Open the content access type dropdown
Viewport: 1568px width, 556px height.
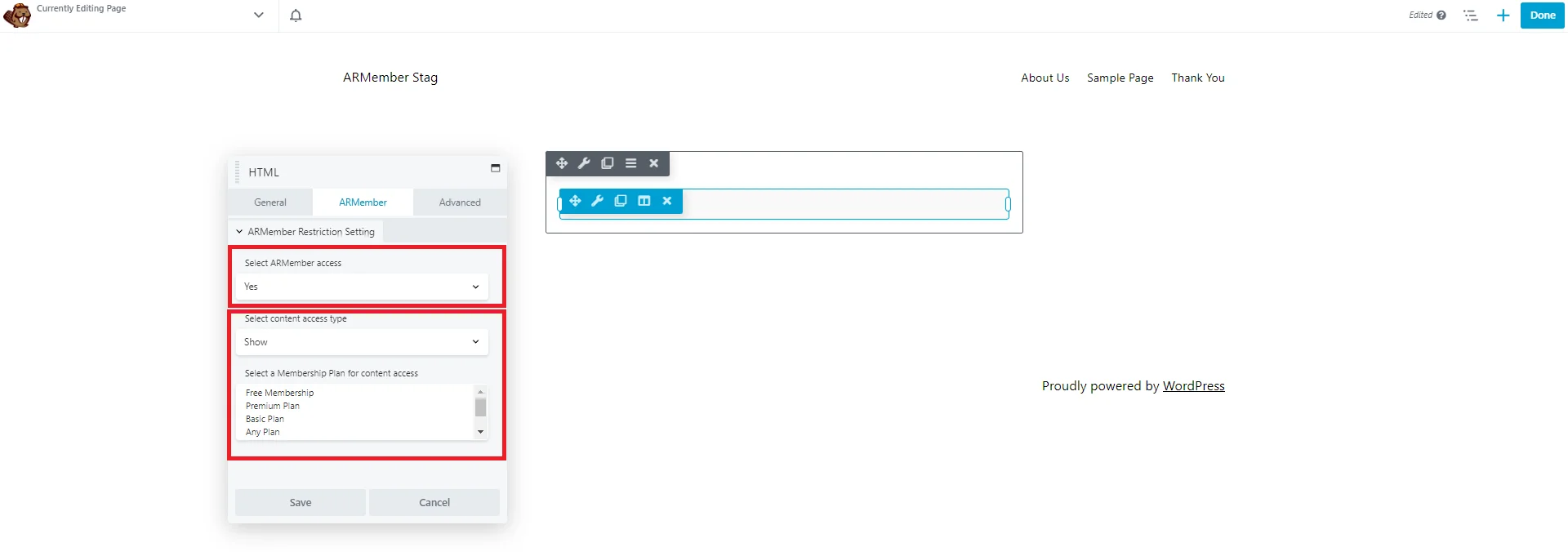[x=362, y=342]
